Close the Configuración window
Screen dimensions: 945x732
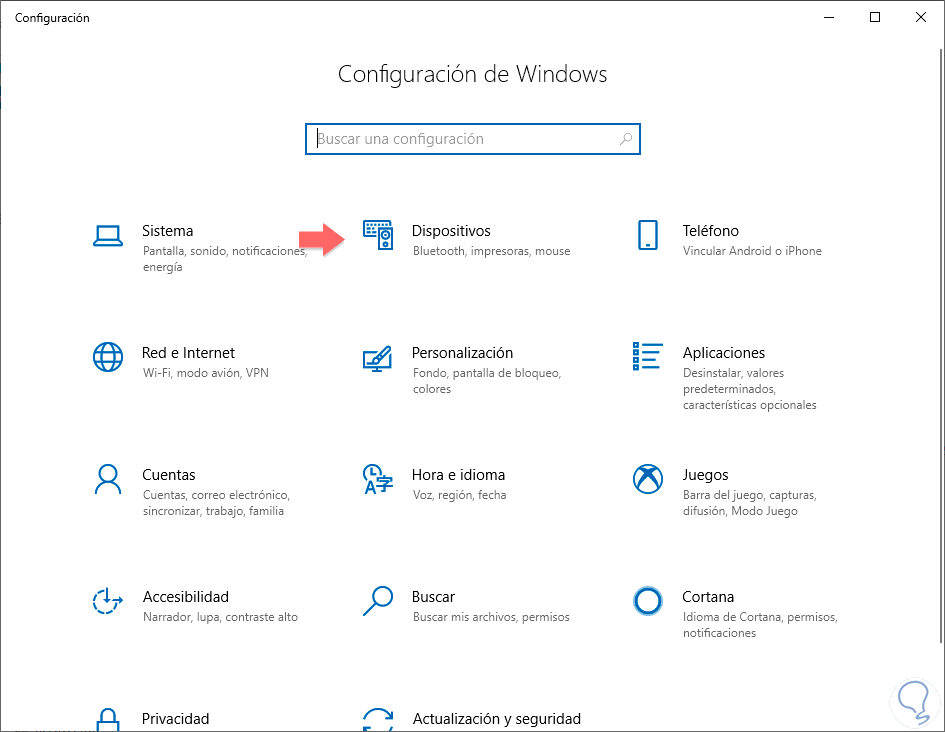pyautogui.click(x=921, y=17)
